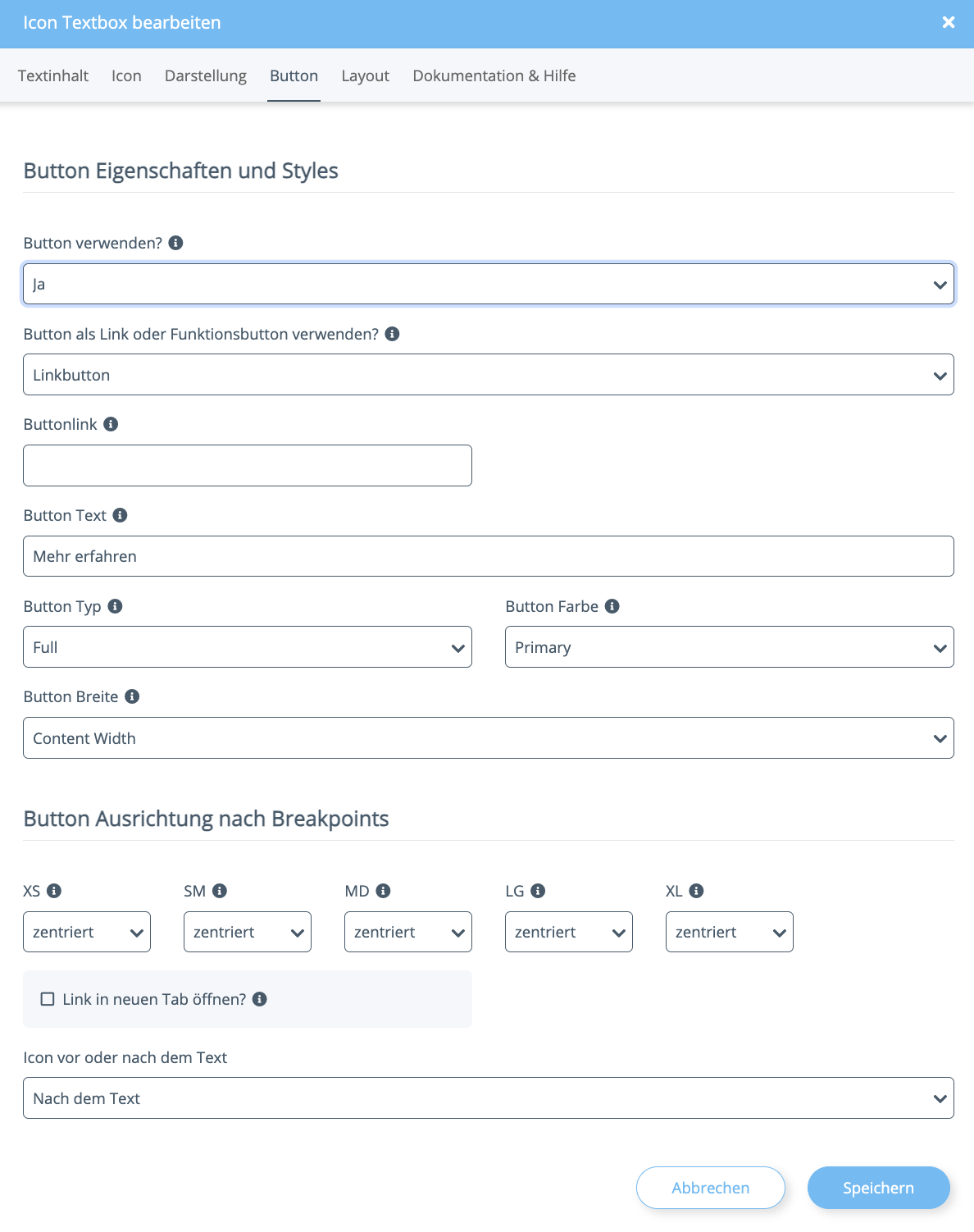Image resolution: width=974 pixels, height=1232 pixels.
Task: Switch to the Darstellung tab
Action: click(x=205, y=75)
